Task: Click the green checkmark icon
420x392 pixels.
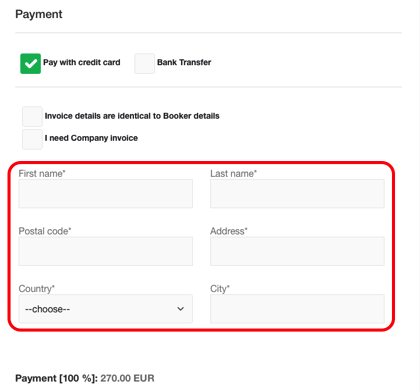Action: [x=30, y=63]
